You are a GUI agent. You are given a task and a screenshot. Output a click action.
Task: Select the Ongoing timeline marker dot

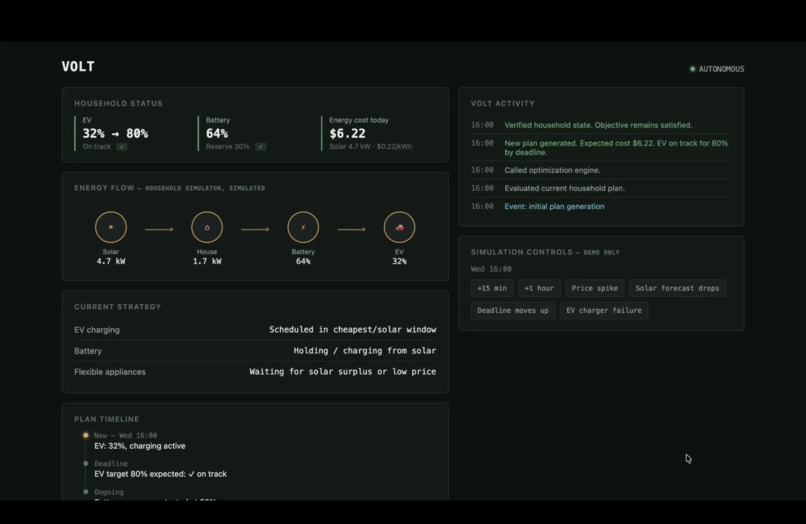point(85,492)
